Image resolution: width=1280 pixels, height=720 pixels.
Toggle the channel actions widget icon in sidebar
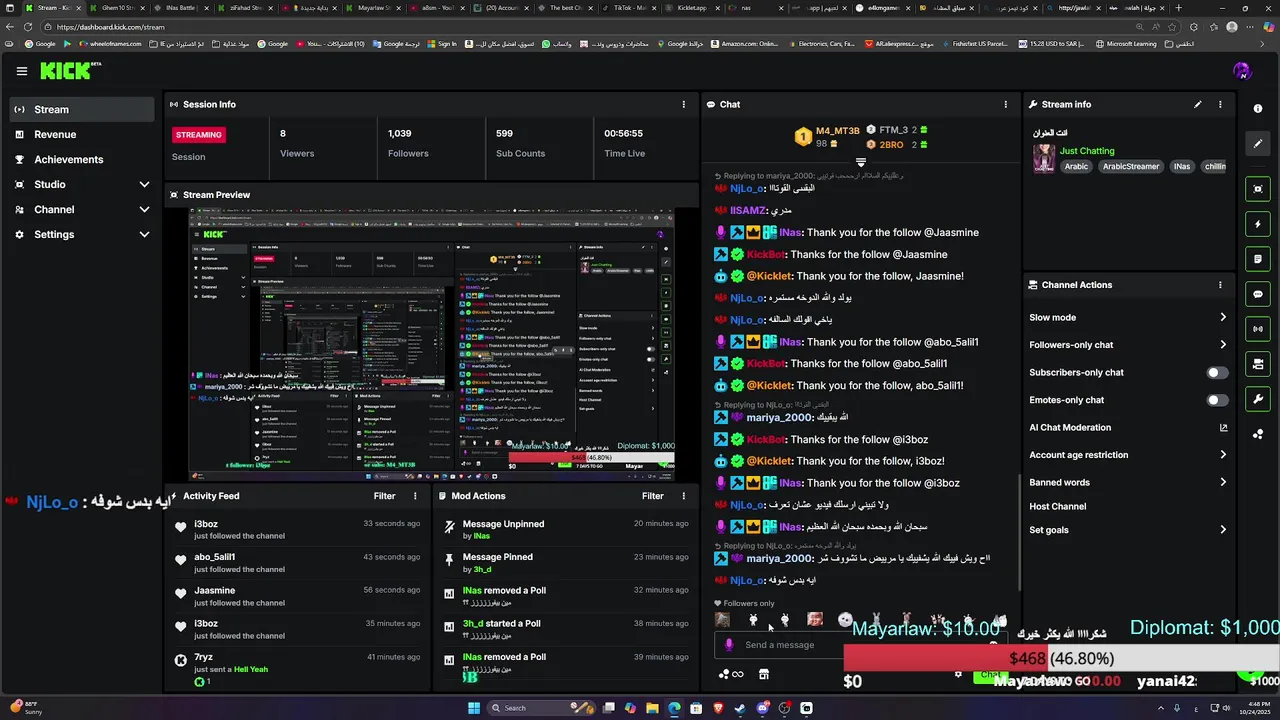pyautogui.click(x=1258, y=364)
